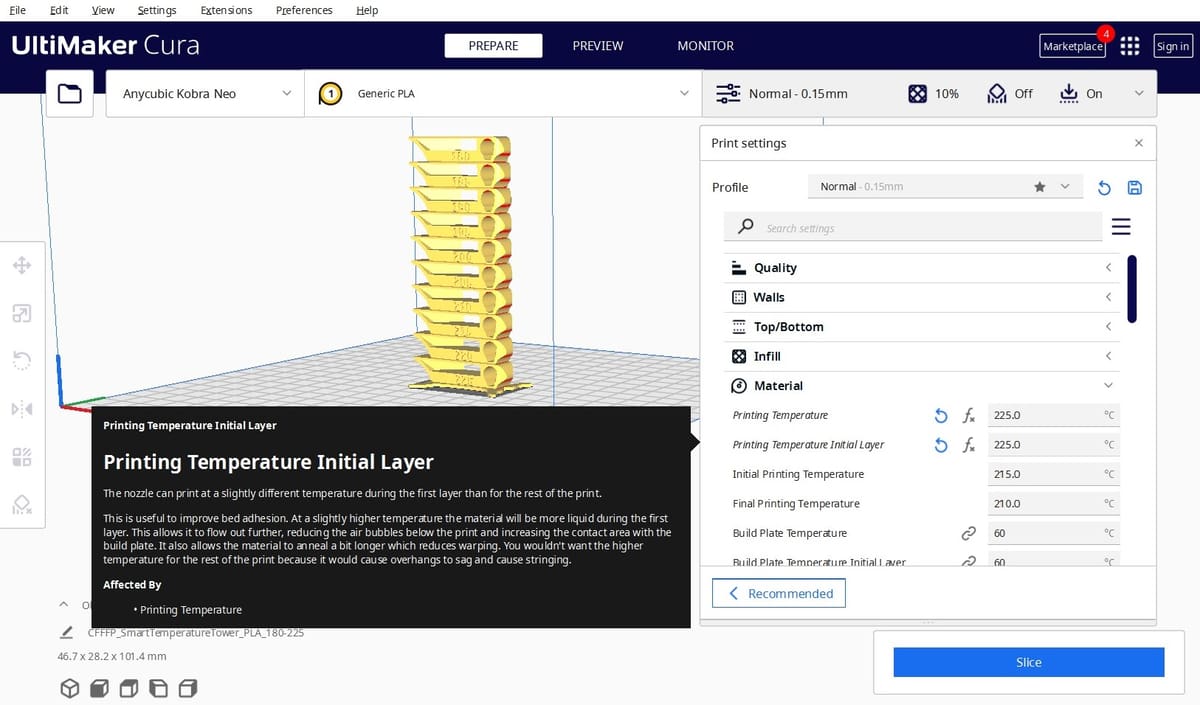
Task: Save the profile with disk icon
Action: point(1134,188)
